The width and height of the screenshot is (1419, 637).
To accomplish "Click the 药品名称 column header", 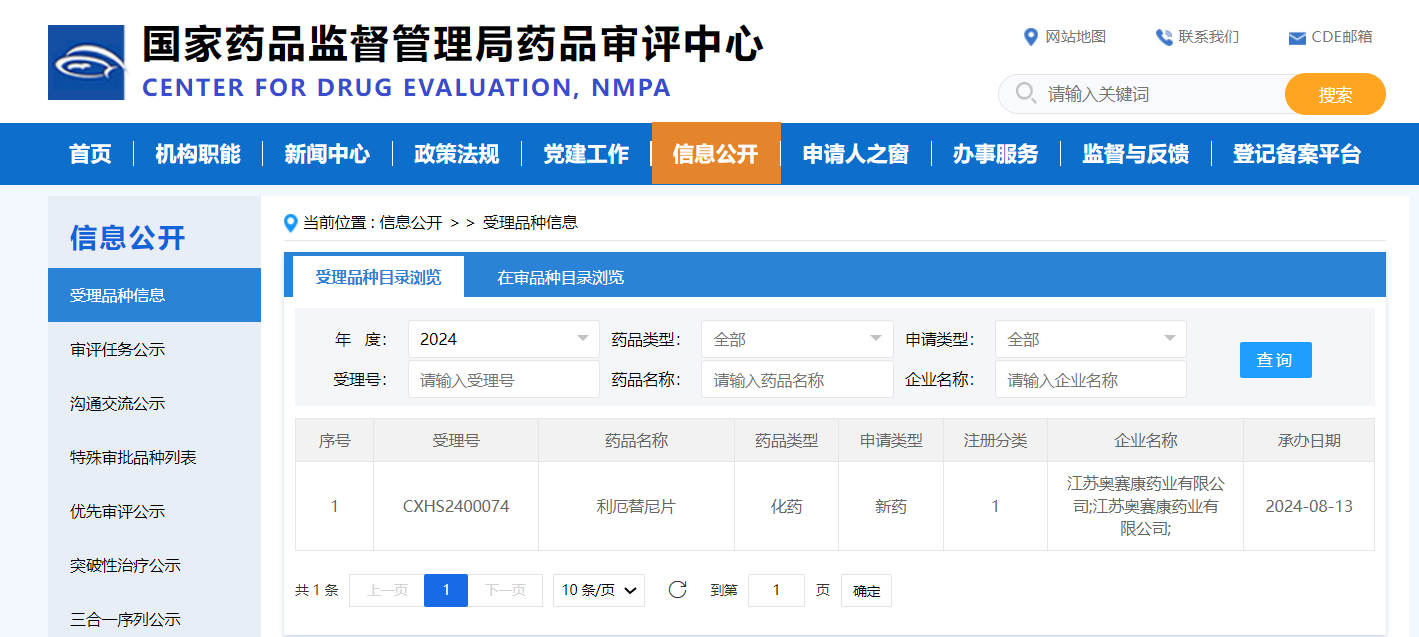I will [636, 440].
